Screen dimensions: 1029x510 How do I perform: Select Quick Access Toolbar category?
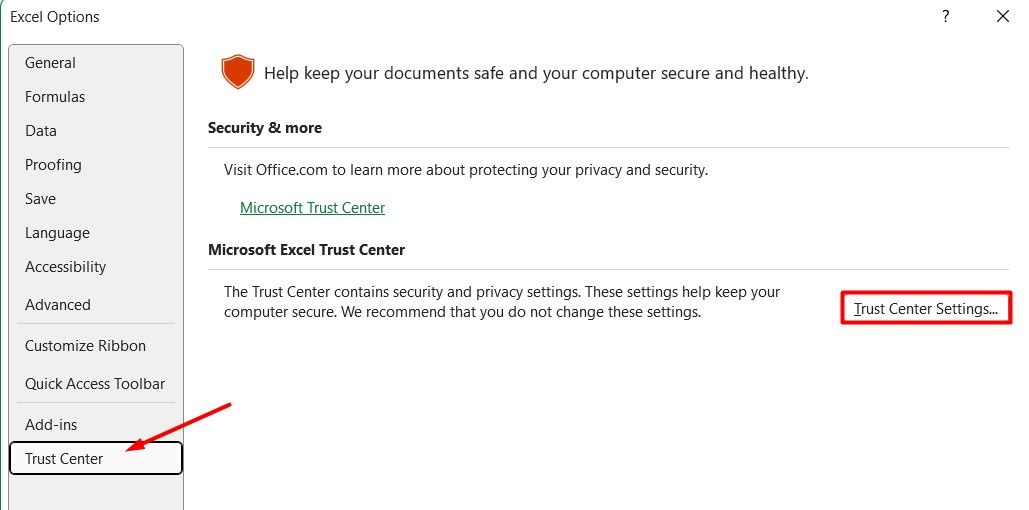[96, 384]
